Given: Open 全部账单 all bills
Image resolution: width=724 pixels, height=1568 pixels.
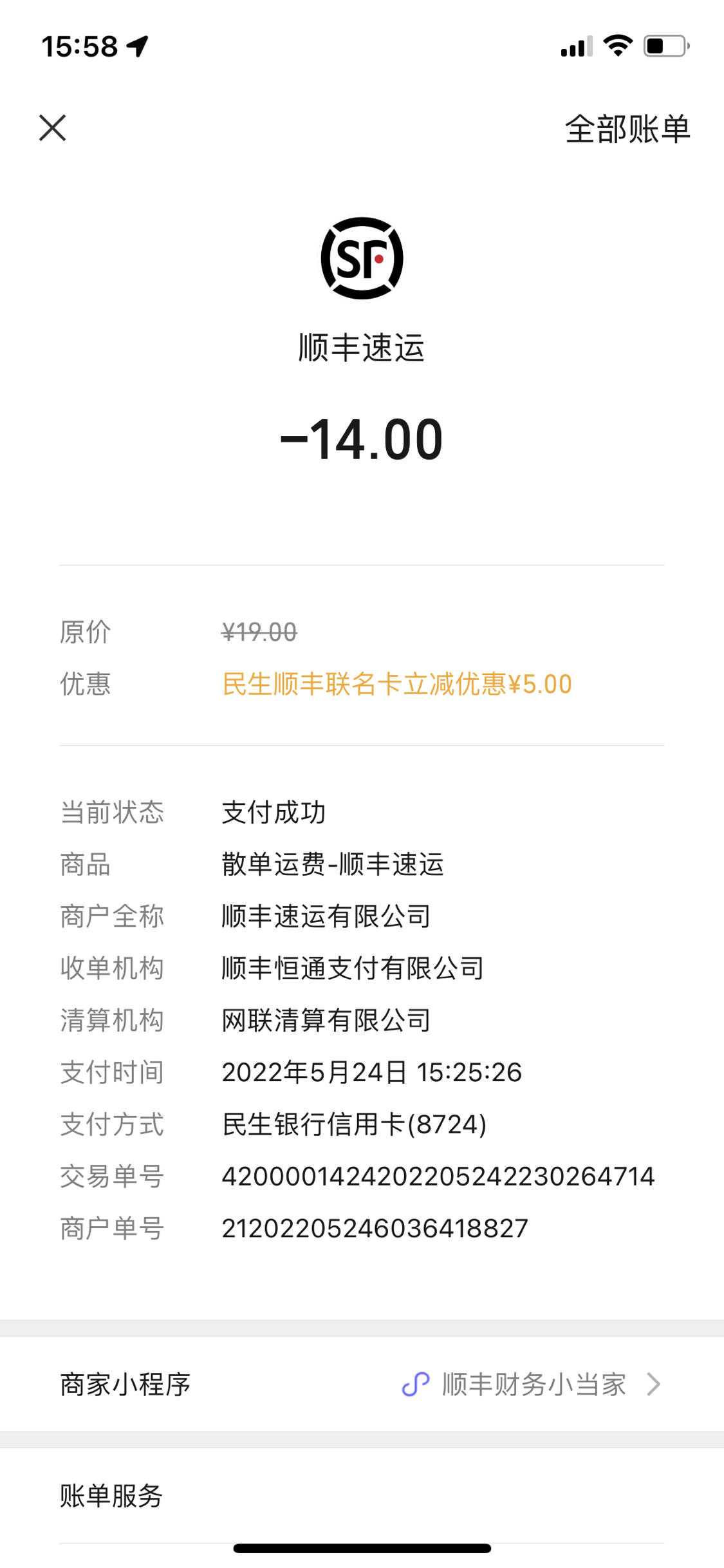Looking at the screenshot, I should [627, 129].
